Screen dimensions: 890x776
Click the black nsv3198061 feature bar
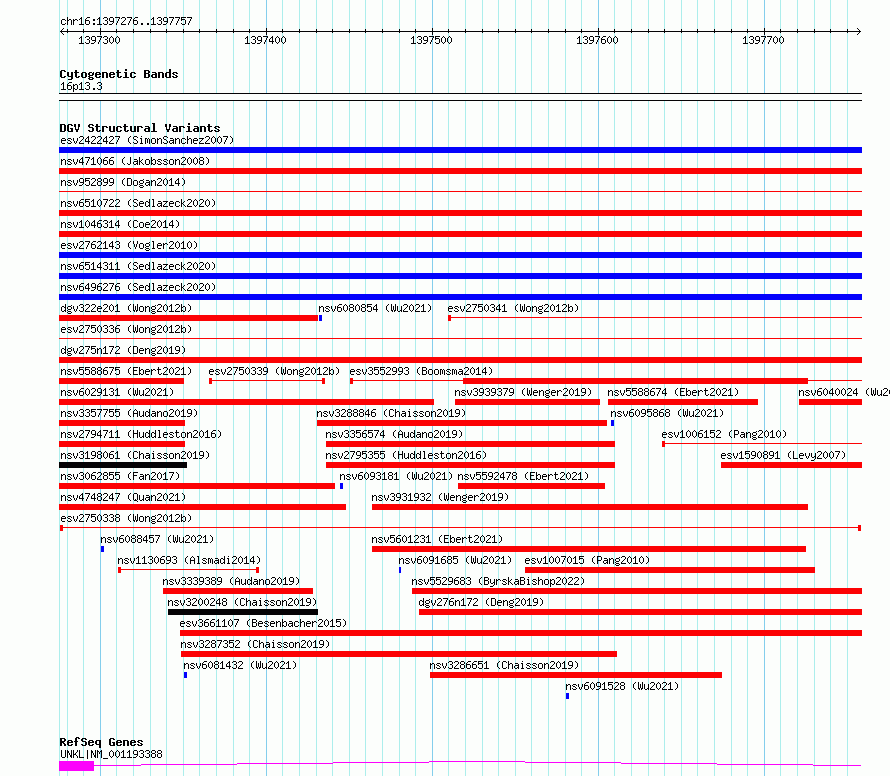[123, 465]
